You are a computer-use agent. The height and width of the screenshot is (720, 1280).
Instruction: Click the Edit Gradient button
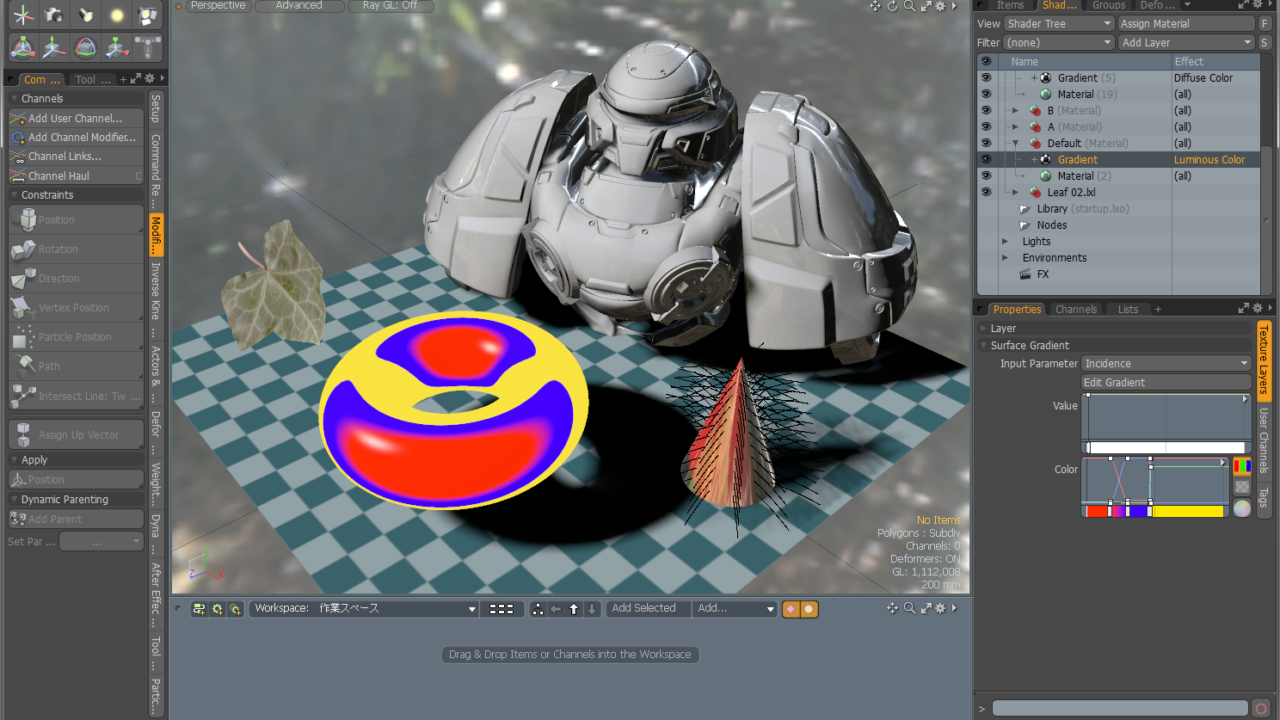click(1166, 382)
